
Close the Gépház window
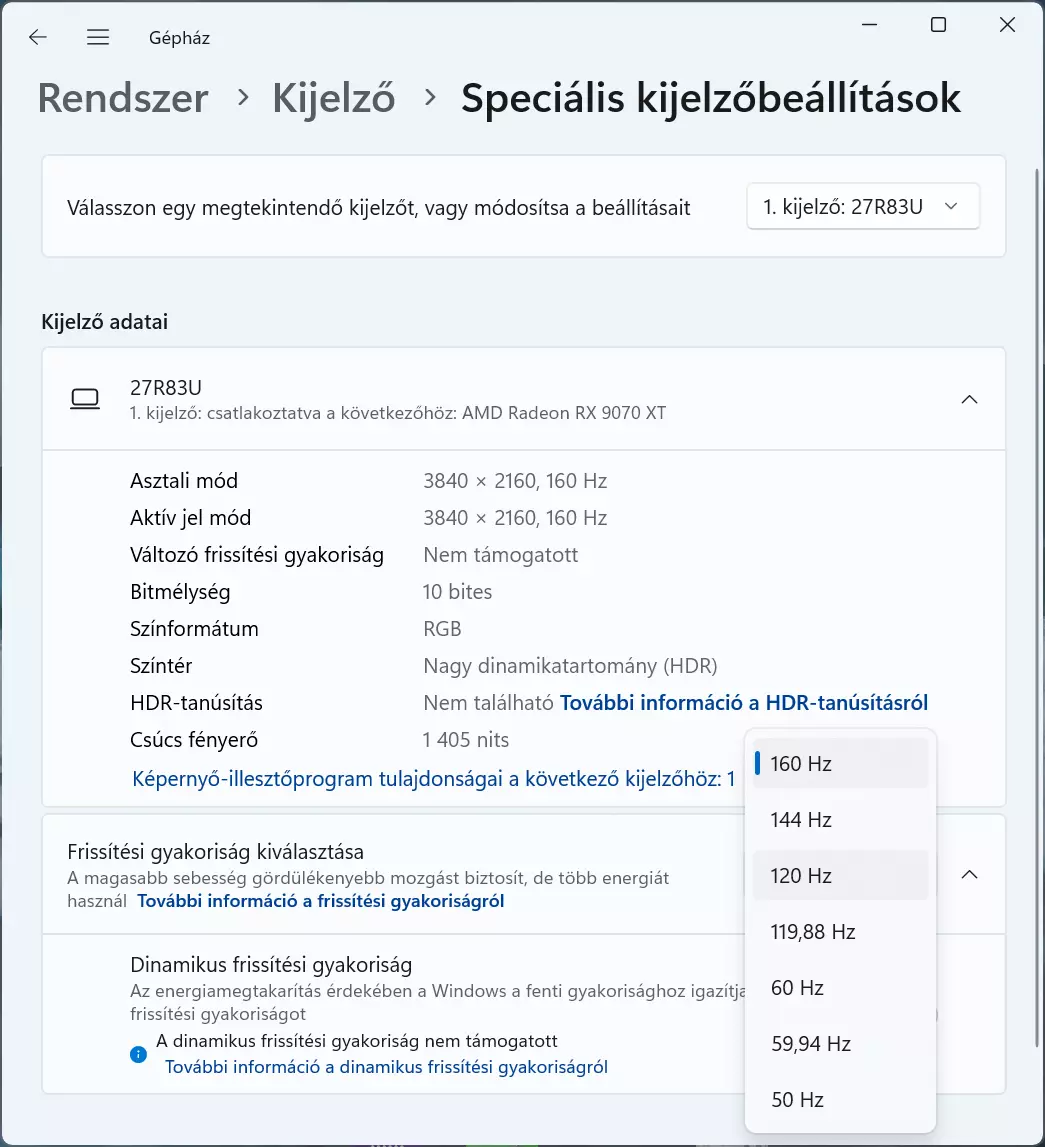point(1007,25)
